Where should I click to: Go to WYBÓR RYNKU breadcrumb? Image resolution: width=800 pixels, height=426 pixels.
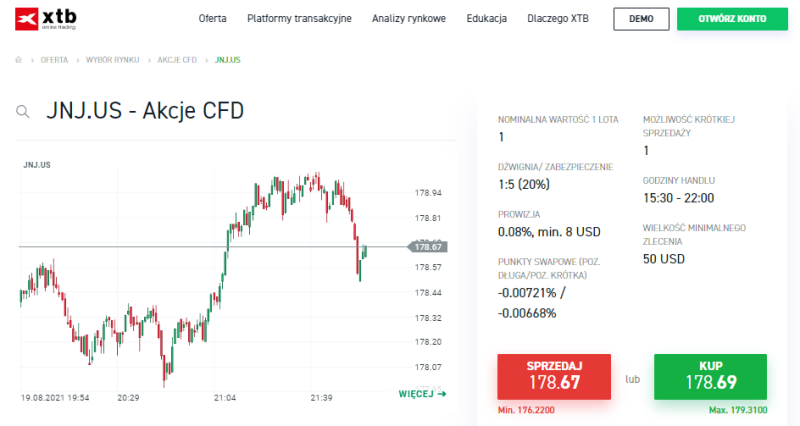click(x=113, y=60)
